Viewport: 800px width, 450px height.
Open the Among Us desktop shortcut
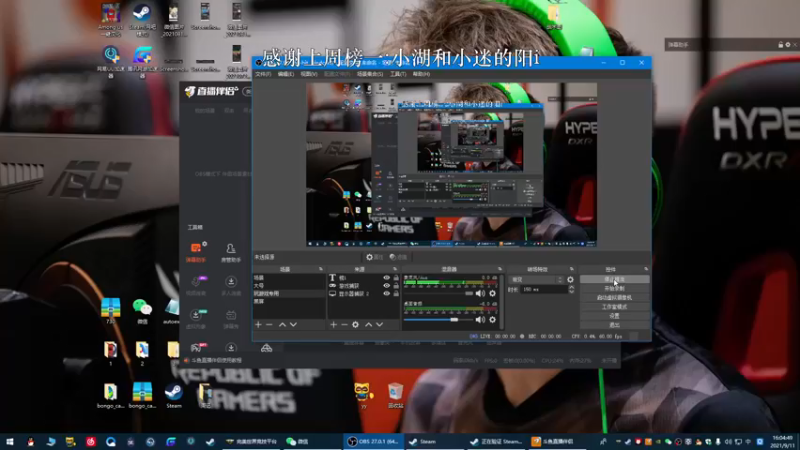coord(111,19)
